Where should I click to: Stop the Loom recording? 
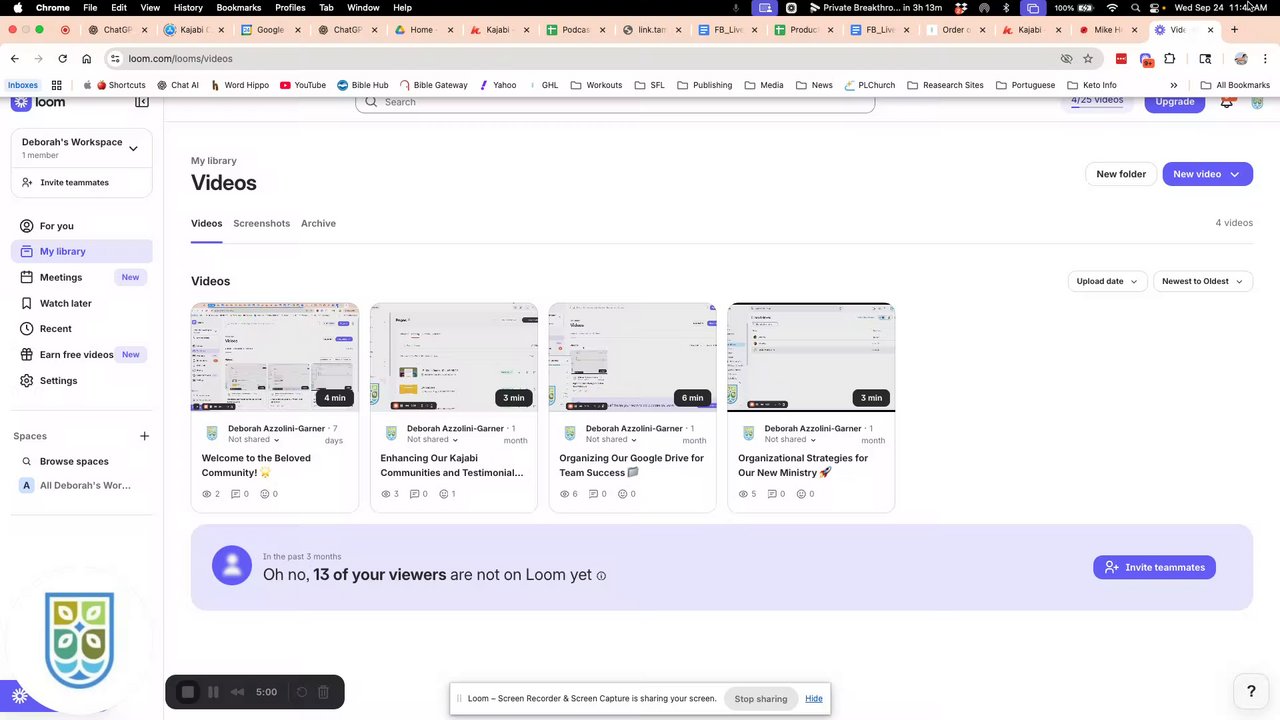coord(187,692)
